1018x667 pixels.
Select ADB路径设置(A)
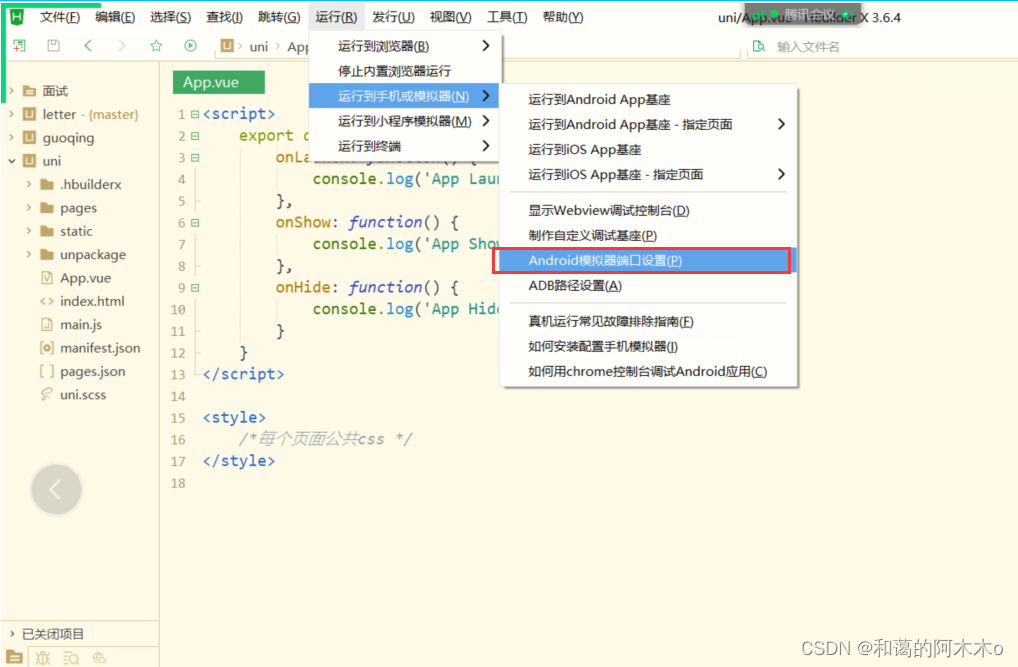pyautogui.click(x=648, y=286)
